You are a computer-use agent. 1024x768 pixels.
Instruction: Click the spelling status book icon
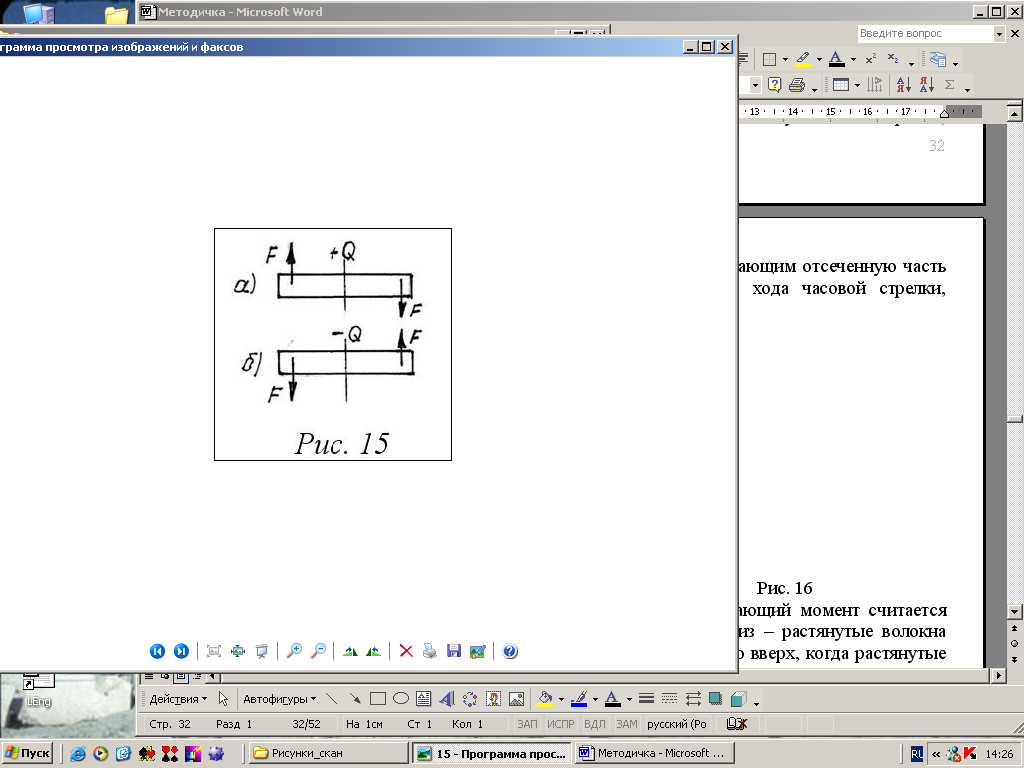pyautogui.click(x=737, y=724)
